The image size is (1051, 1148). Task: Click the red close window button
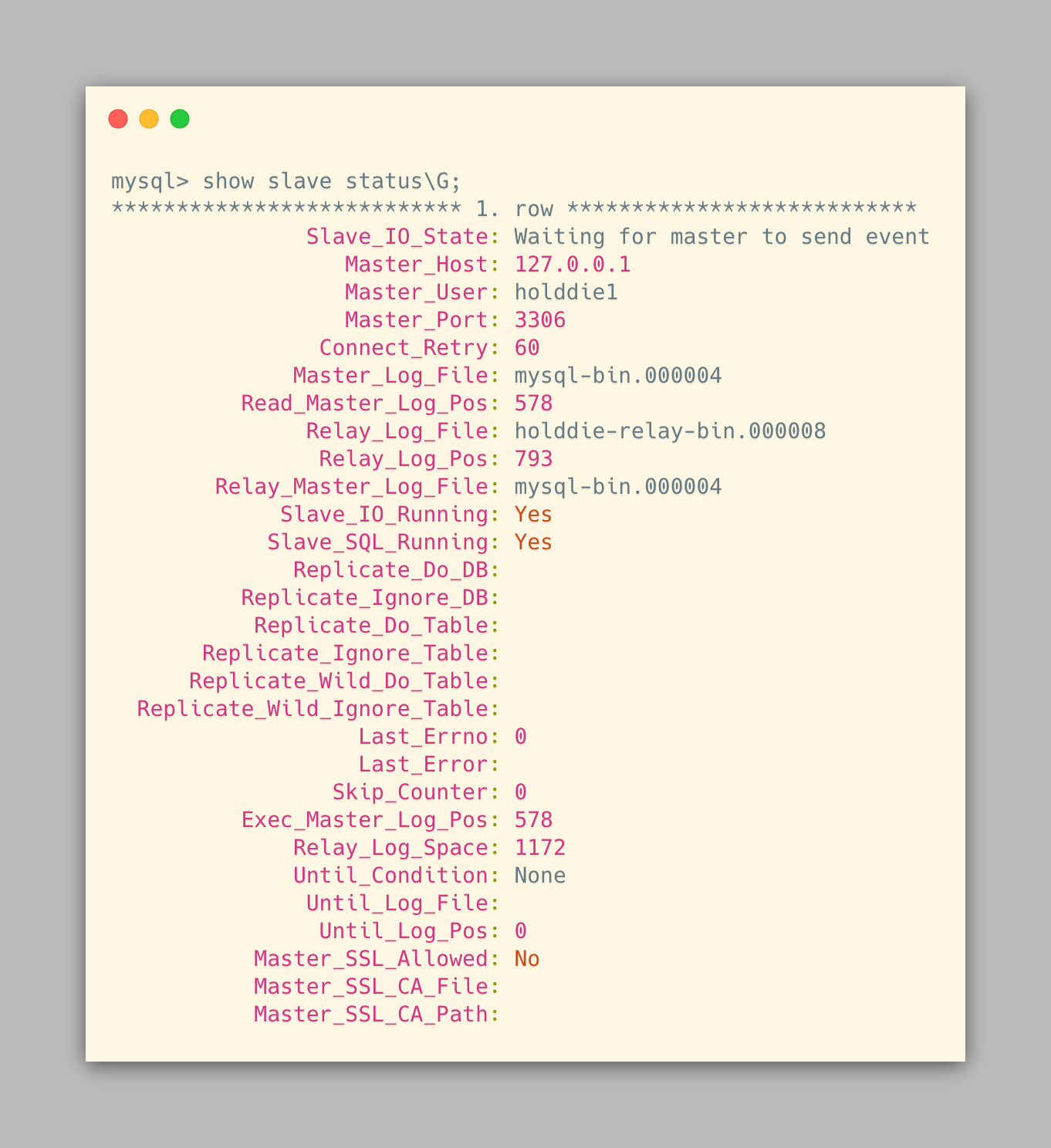point(118,119)
